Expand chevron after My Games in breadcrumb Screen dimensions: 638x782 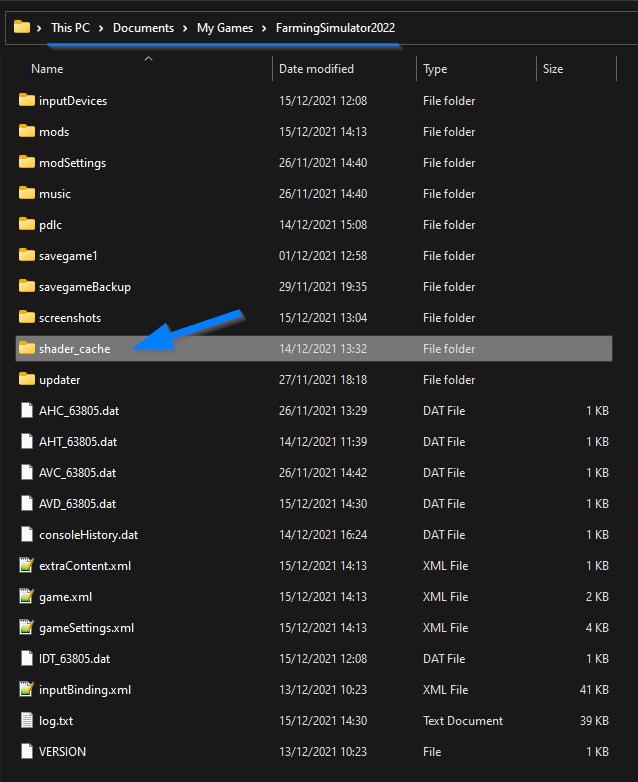tap(266, 28)
